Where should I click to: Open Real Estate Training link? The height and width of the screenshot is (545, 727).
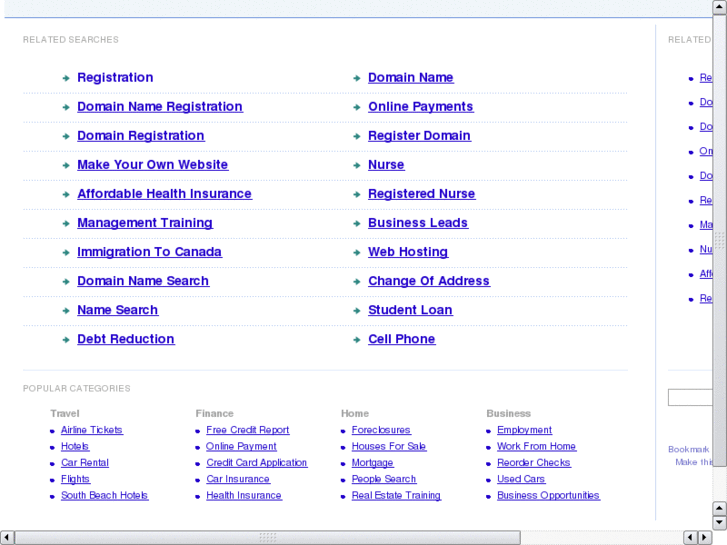396,495
